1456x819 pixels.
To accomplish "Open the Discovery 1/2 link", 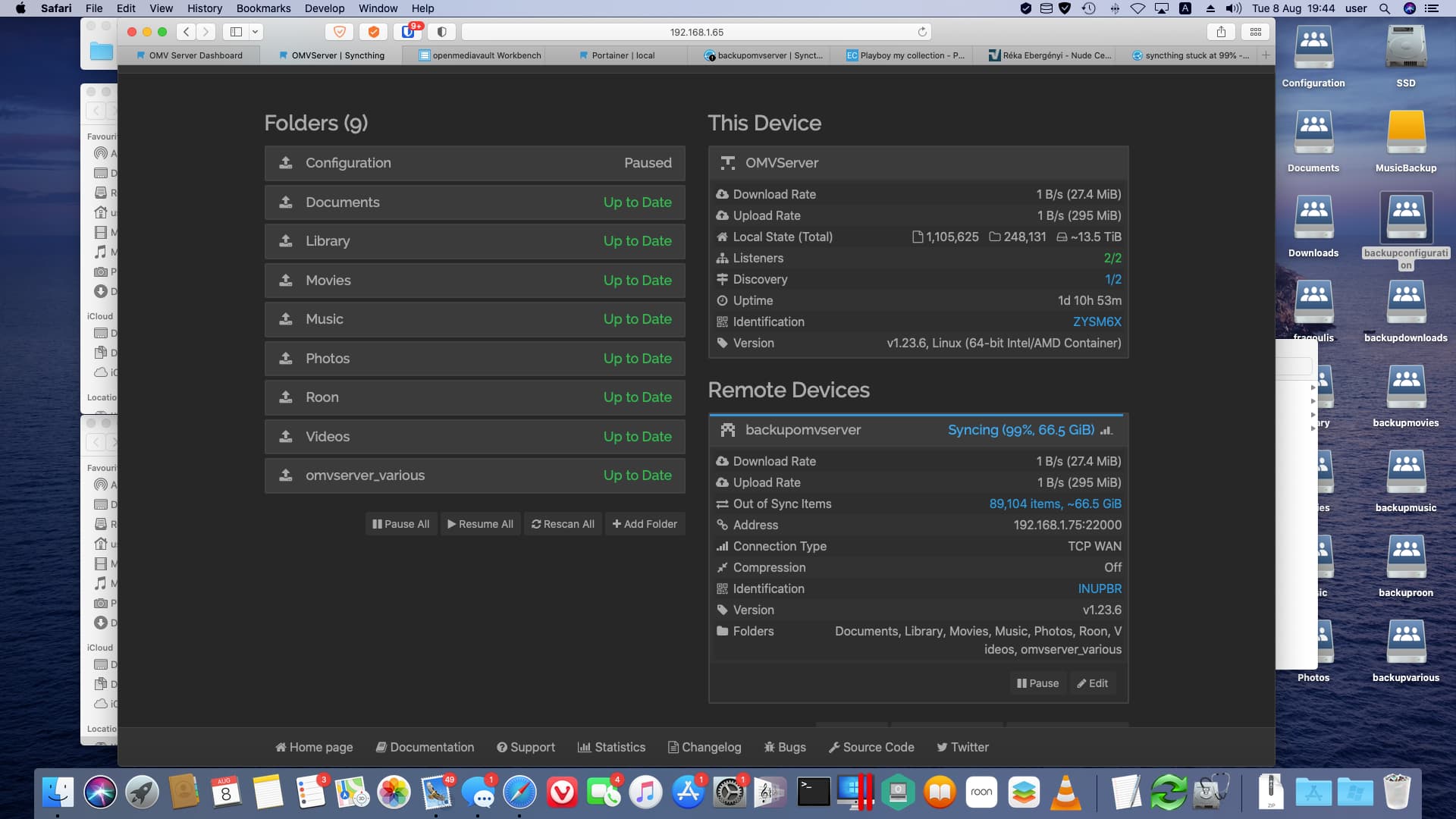I will point(1113,280).
